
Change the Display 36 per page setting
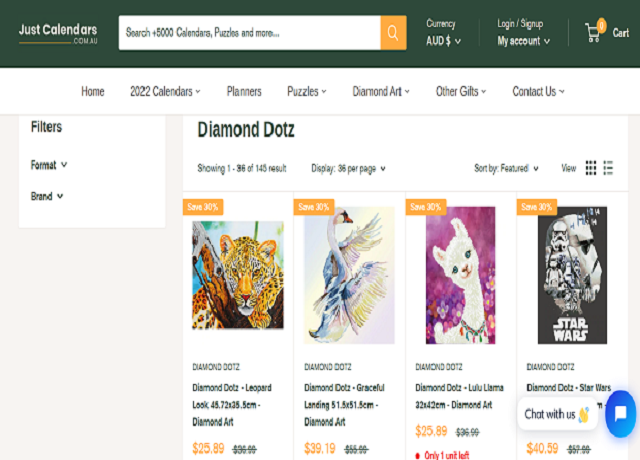click(348, 168)
